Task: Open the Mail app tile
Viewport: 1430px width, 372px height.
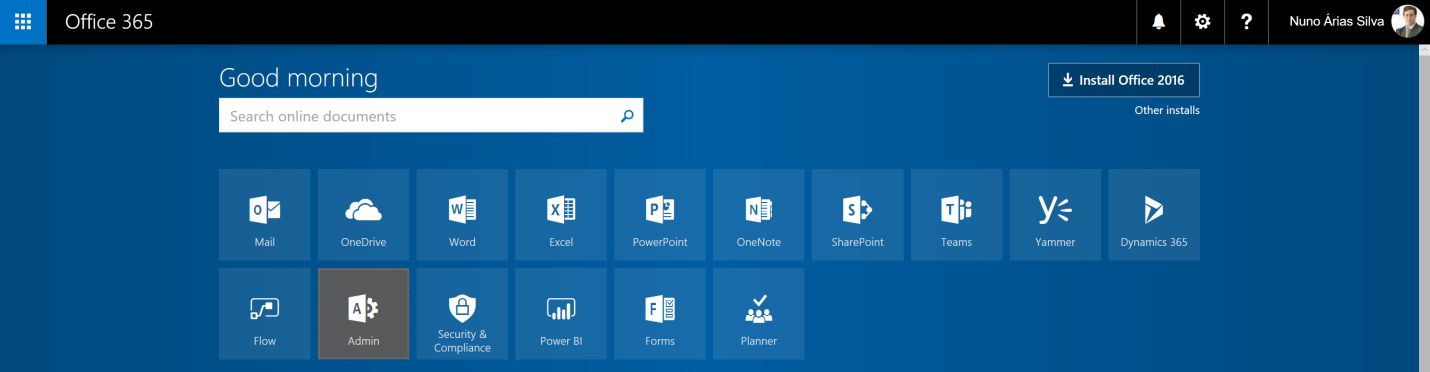Action: click(265, 215)
